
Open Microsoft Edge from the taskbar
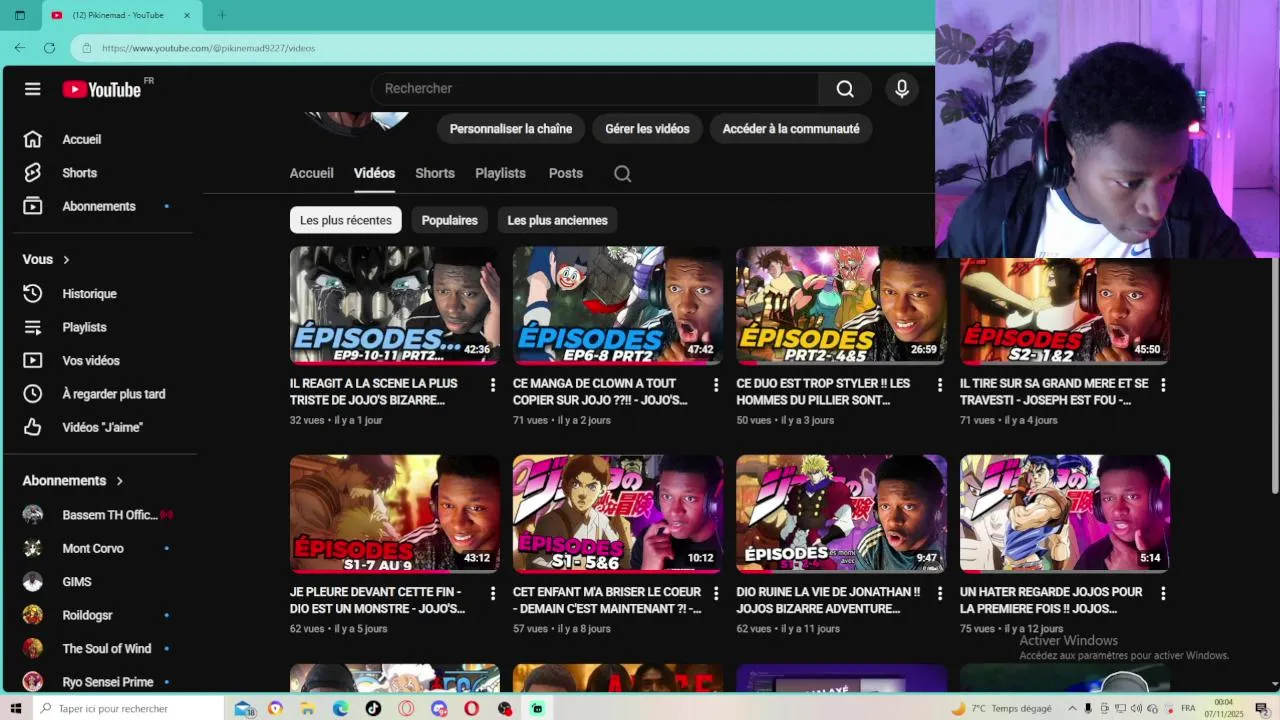point(340,708)
